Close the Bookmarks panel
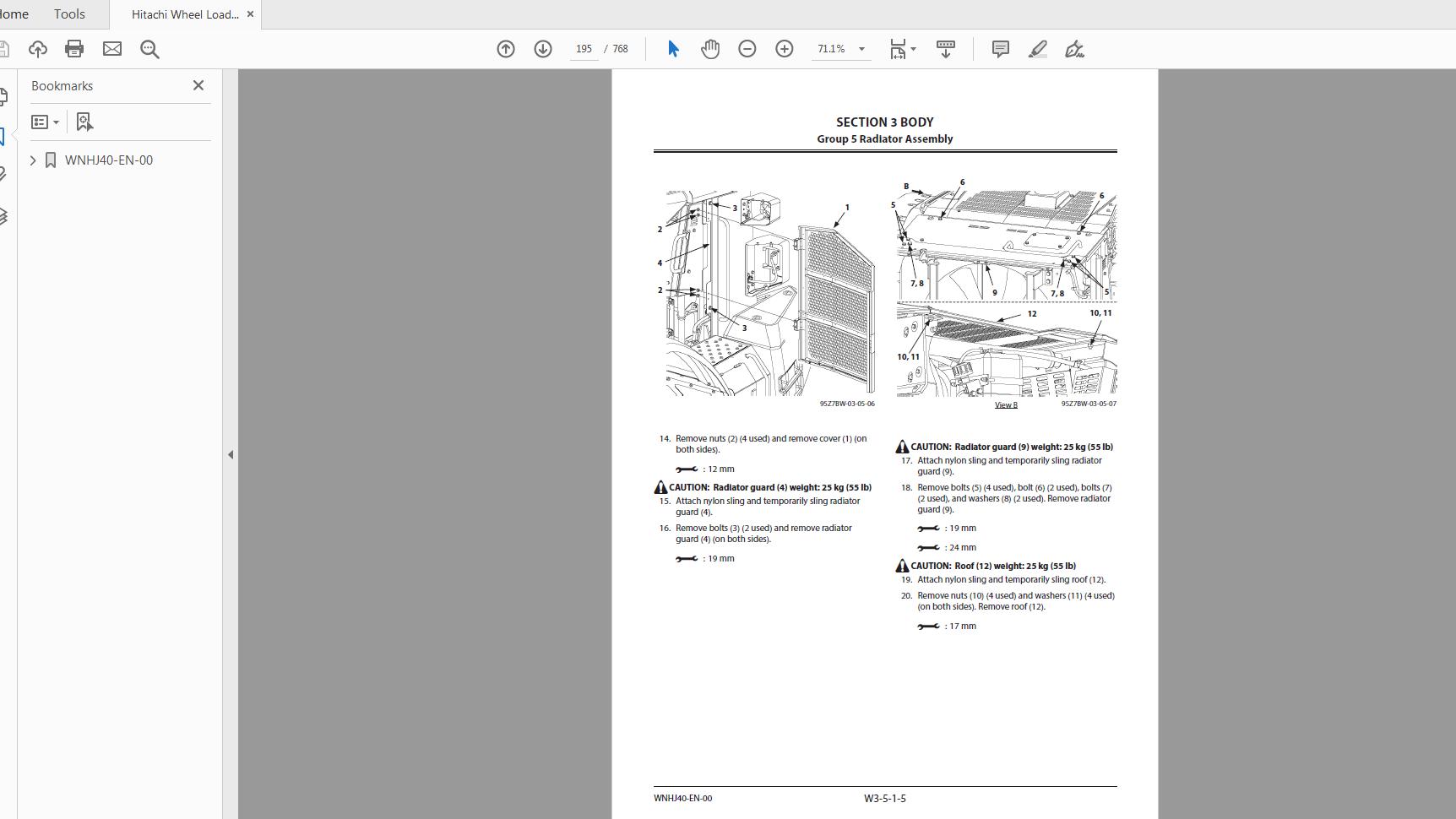1456x819 pixels. (x=198, y=85)
